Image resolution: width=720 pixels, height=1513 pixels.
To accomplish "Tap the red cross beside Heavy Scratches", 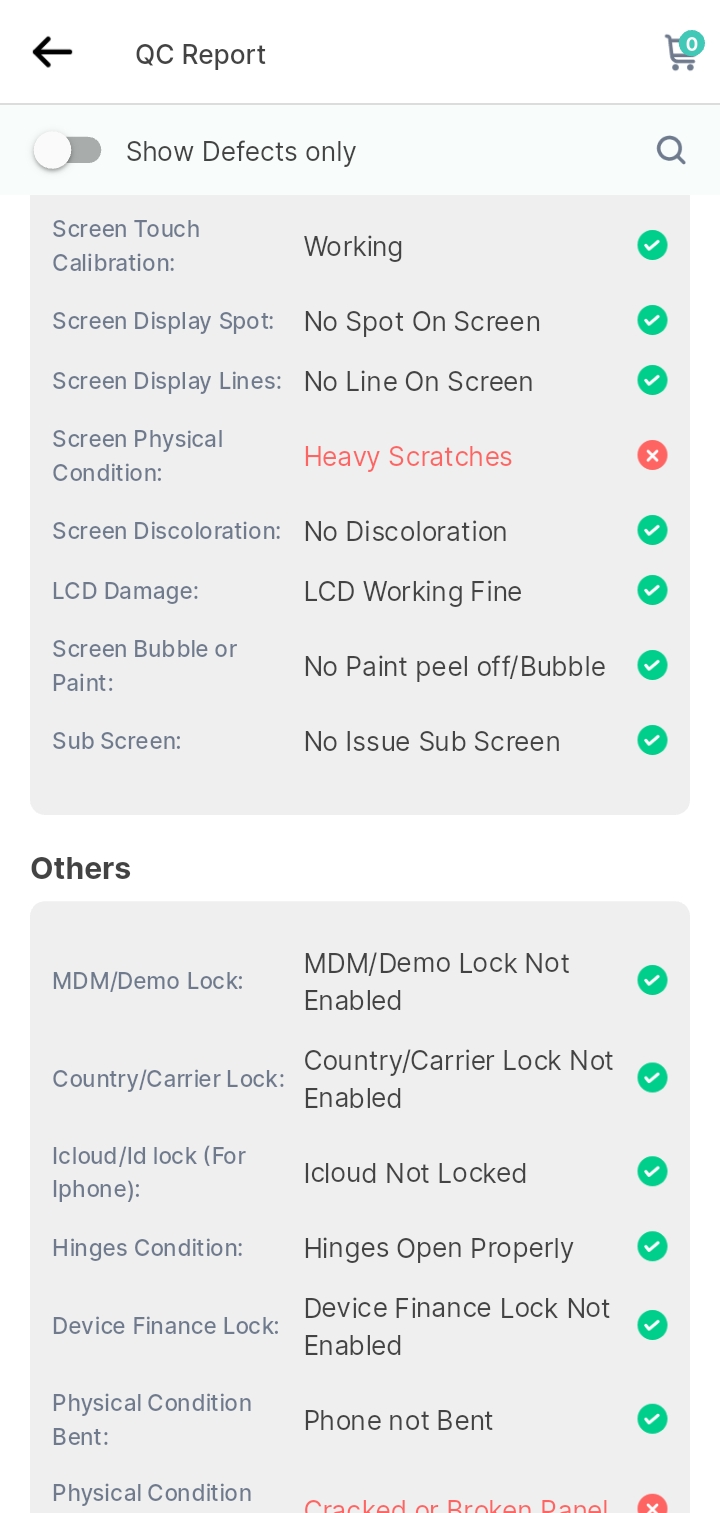I will coord(652,456).
